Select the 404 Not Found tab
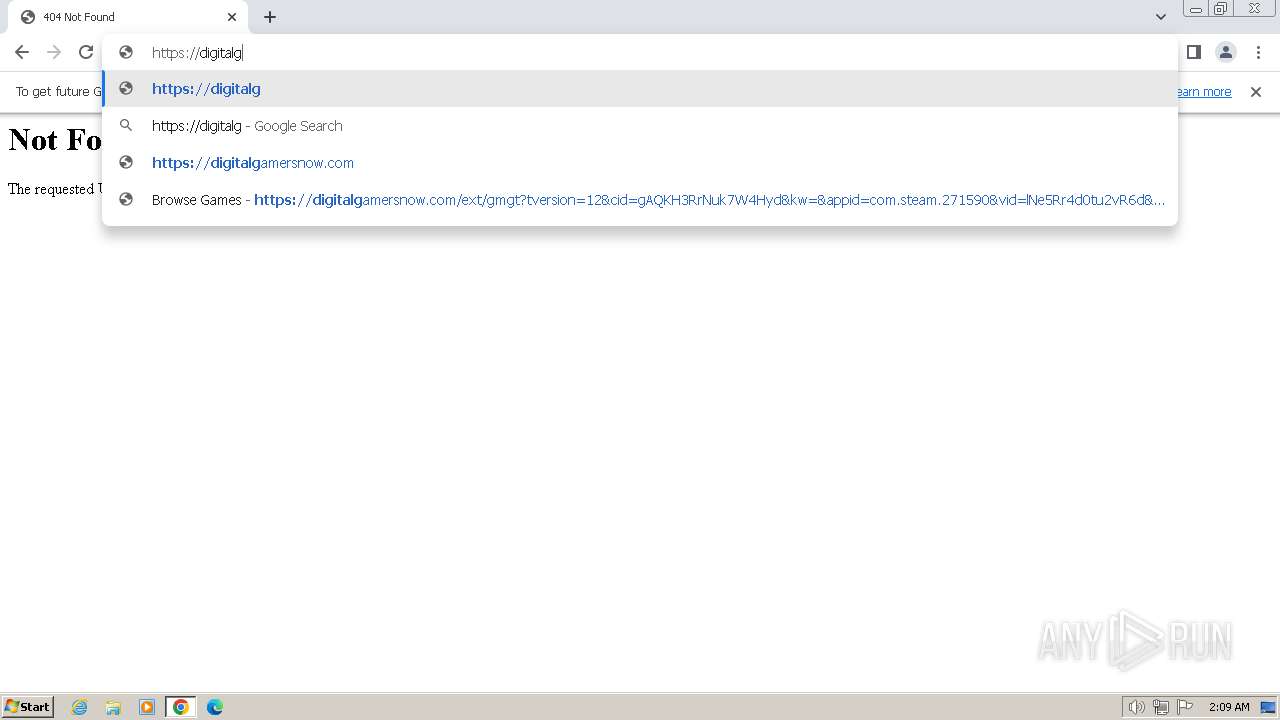The image size is (1280, 720). 127,17
